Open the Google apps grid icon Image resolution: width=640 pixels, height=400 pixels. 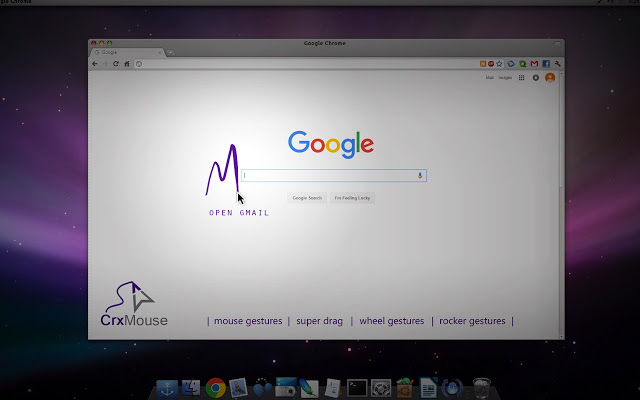(521, 78)
